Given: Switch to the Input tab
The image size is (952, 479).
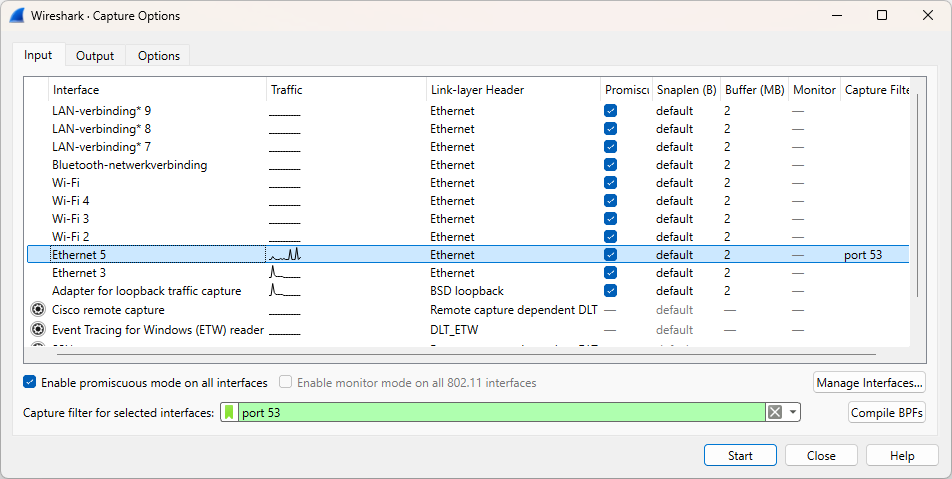Looking at the screenshot, I should point(38,55).
